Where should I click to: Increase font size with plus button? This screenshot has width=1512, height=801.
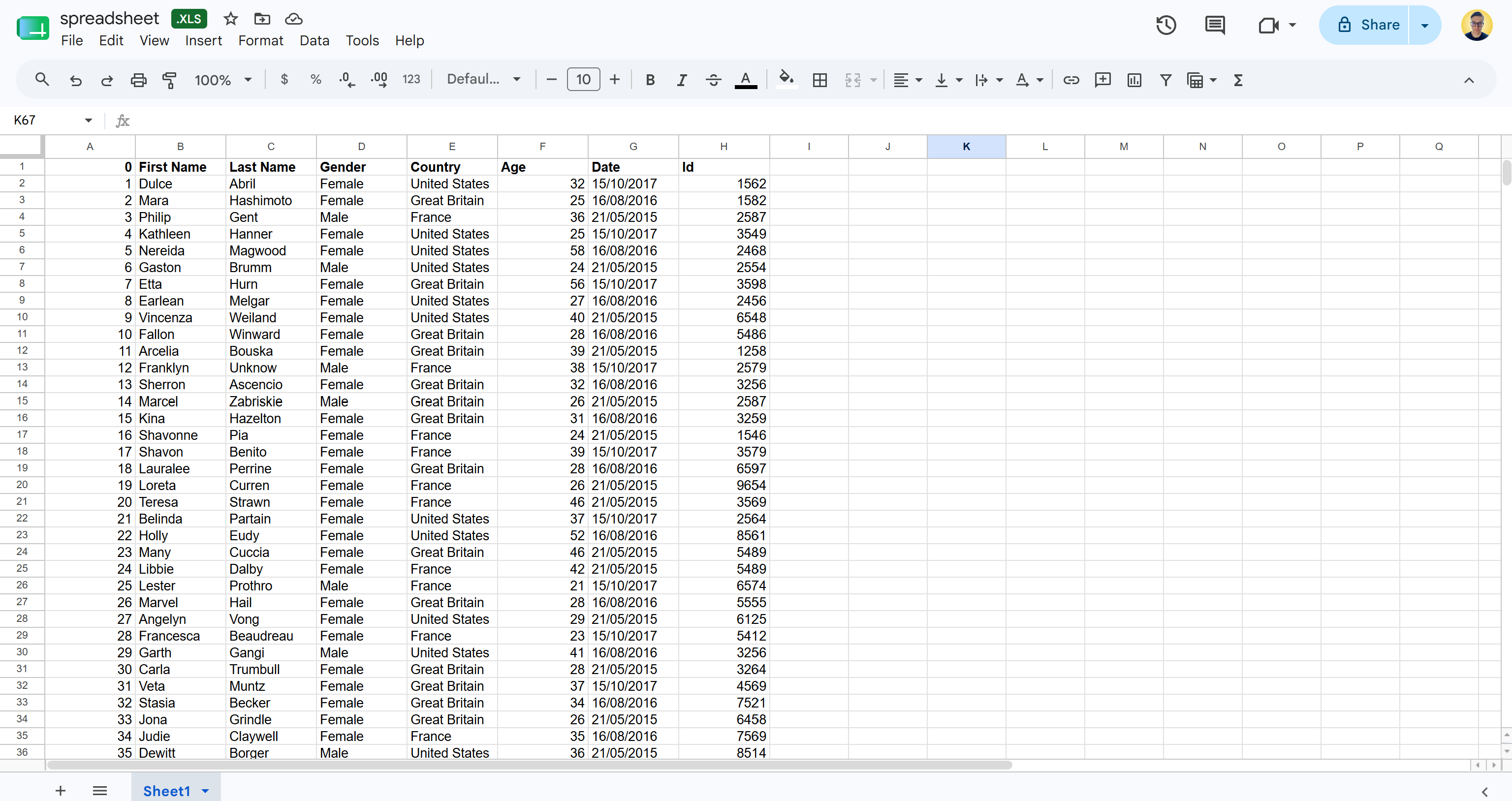point(615,79)
